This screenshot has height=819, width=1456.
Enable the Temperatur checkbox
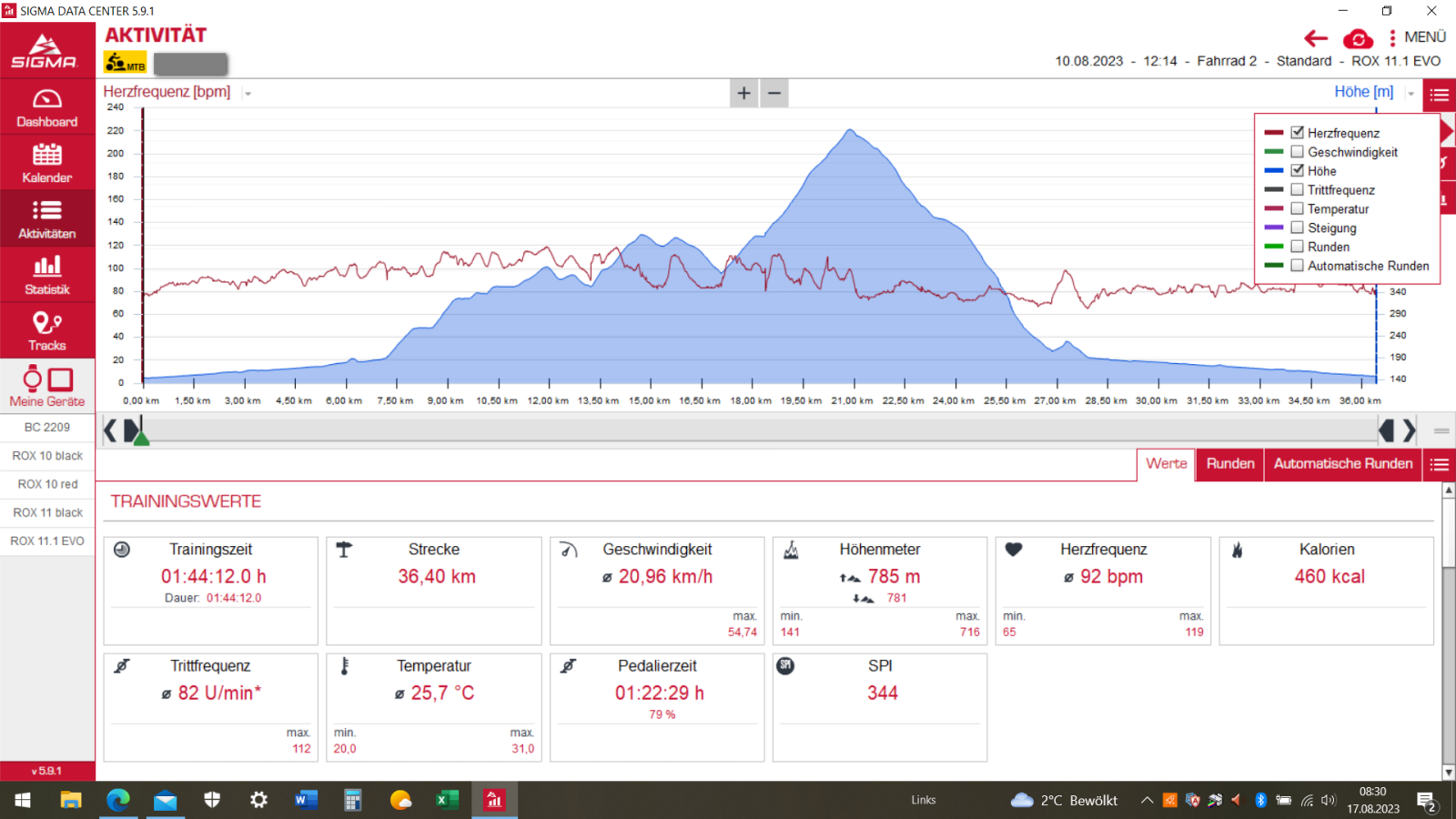coord(1298,208)
